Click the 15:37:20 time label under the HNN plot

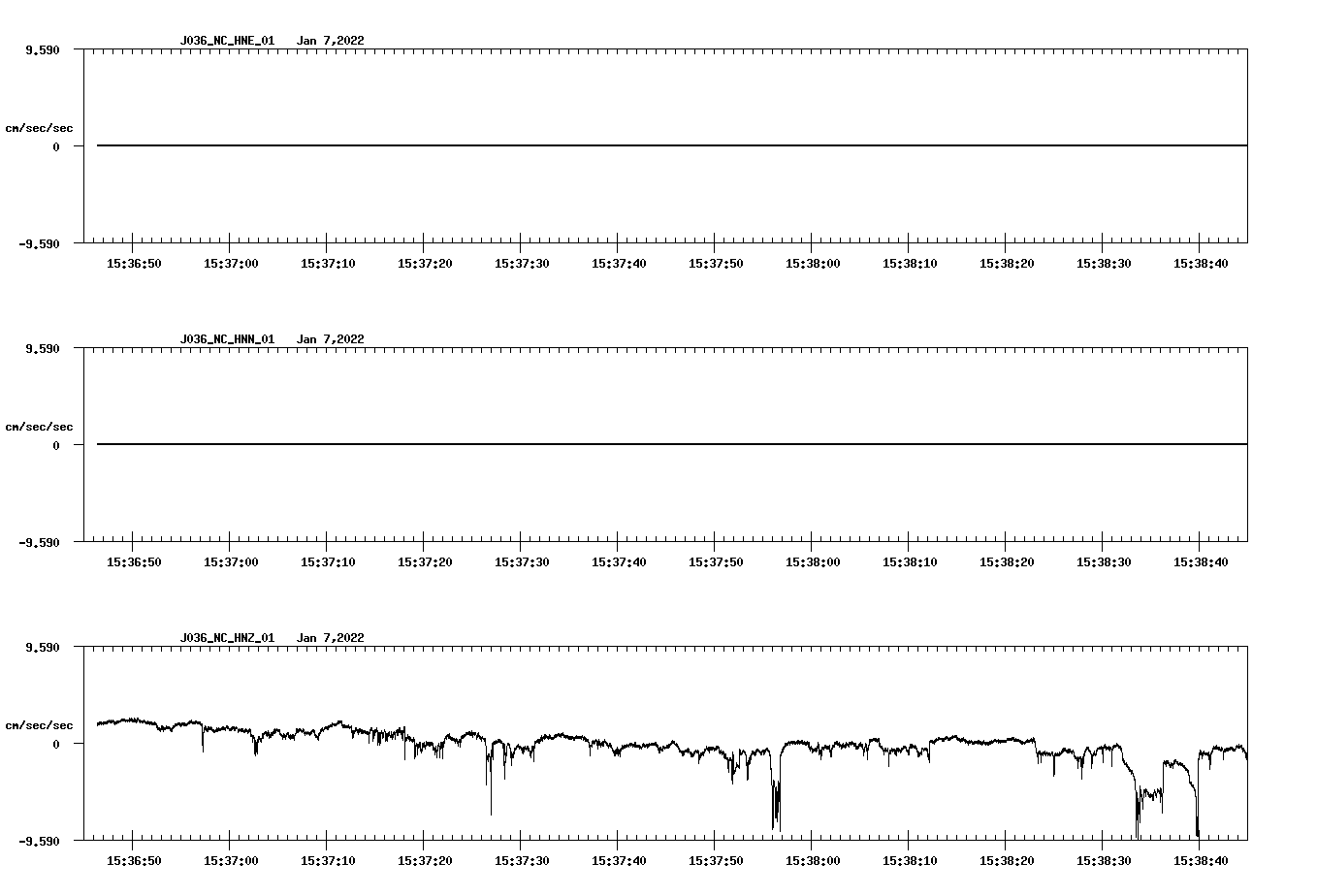425,562
